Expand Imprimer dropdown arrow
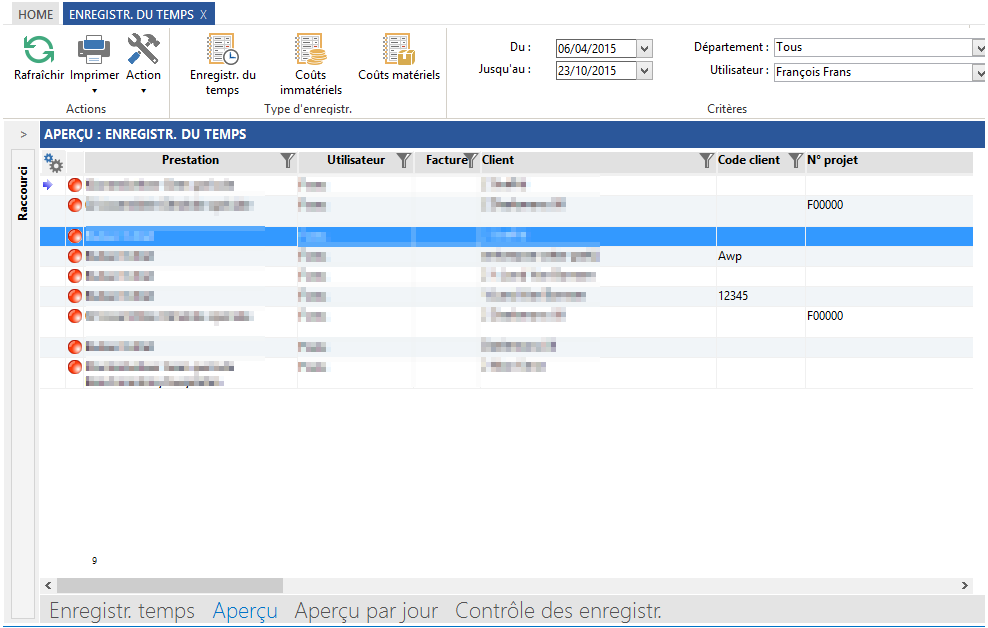988x628 pixels. pyautogui.click(x=95, y=91)
